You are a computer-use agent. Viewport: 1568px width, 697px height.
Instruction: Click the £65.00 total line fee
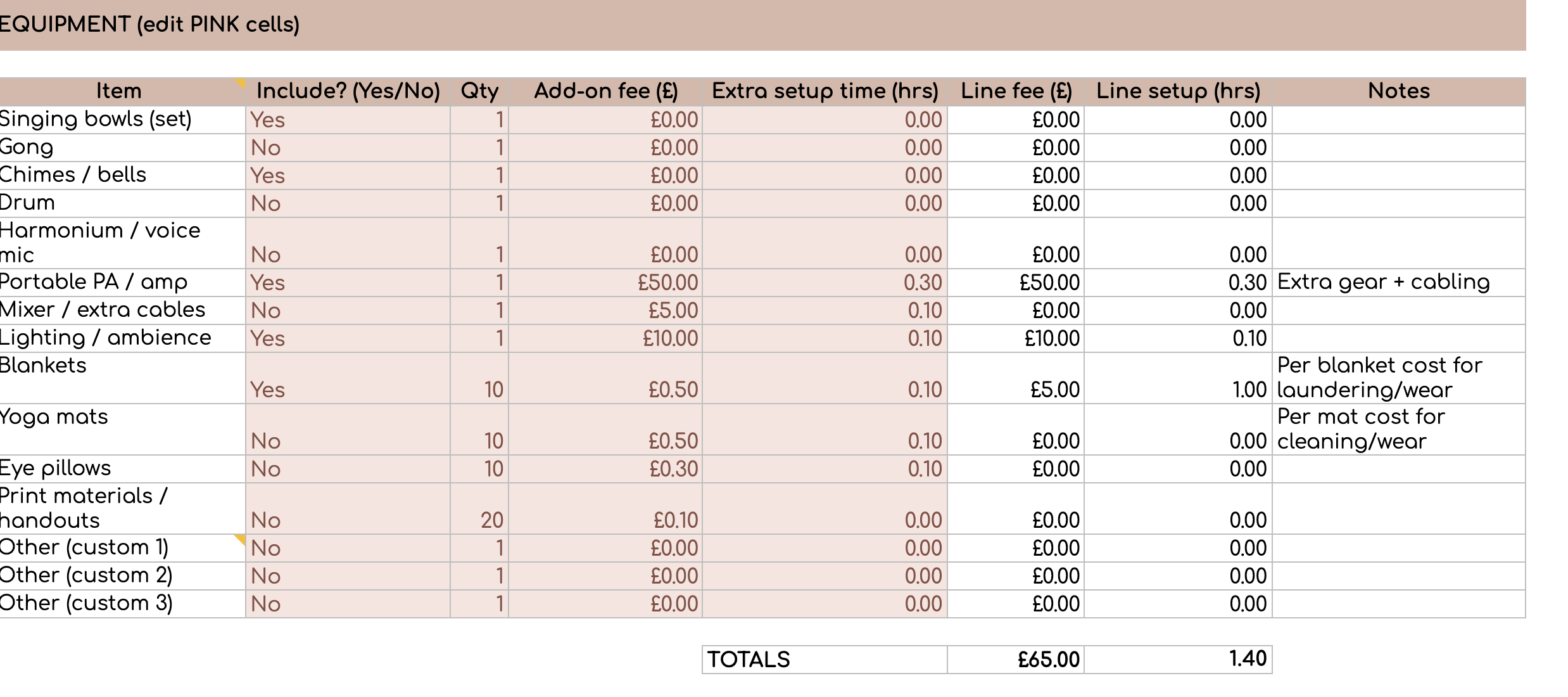(1016, 660)
